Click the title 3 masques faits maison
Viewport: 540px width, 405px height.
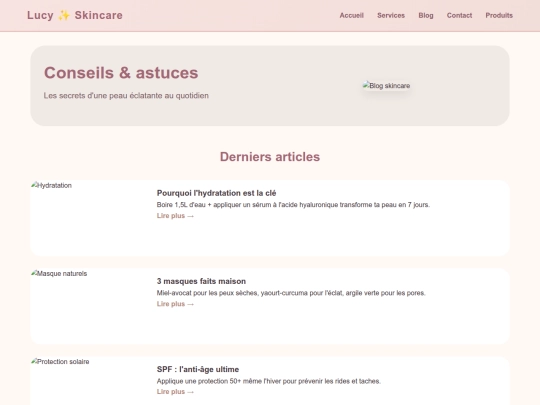[201, 281]
